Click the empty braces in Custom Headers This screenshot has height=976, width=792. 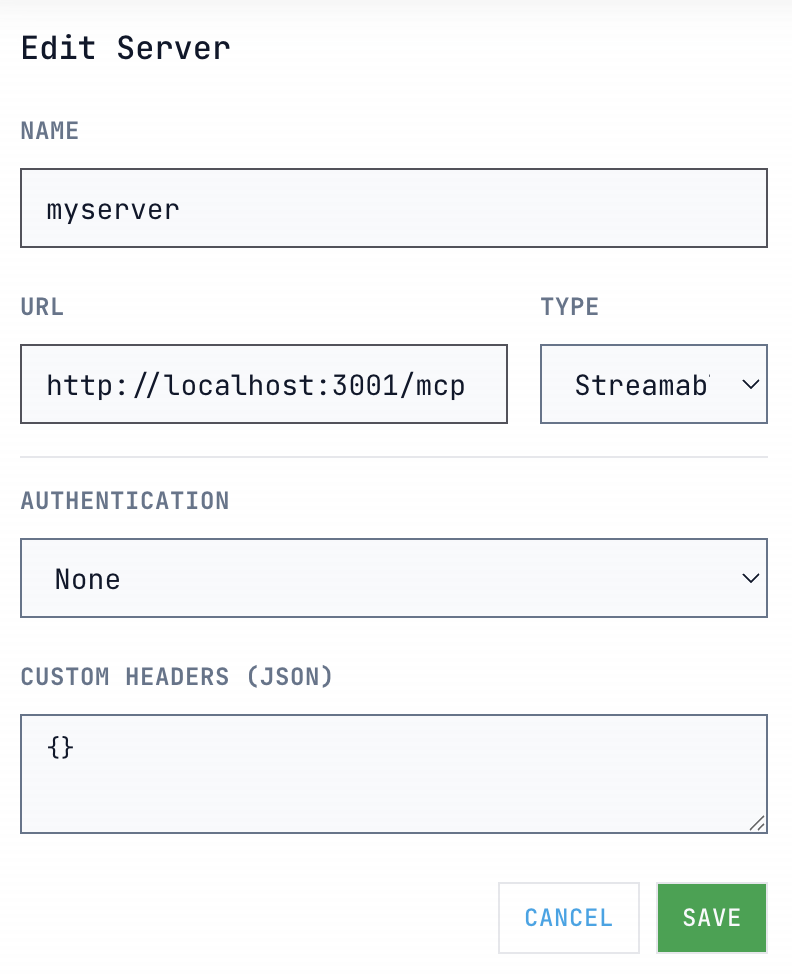[60, 746]
